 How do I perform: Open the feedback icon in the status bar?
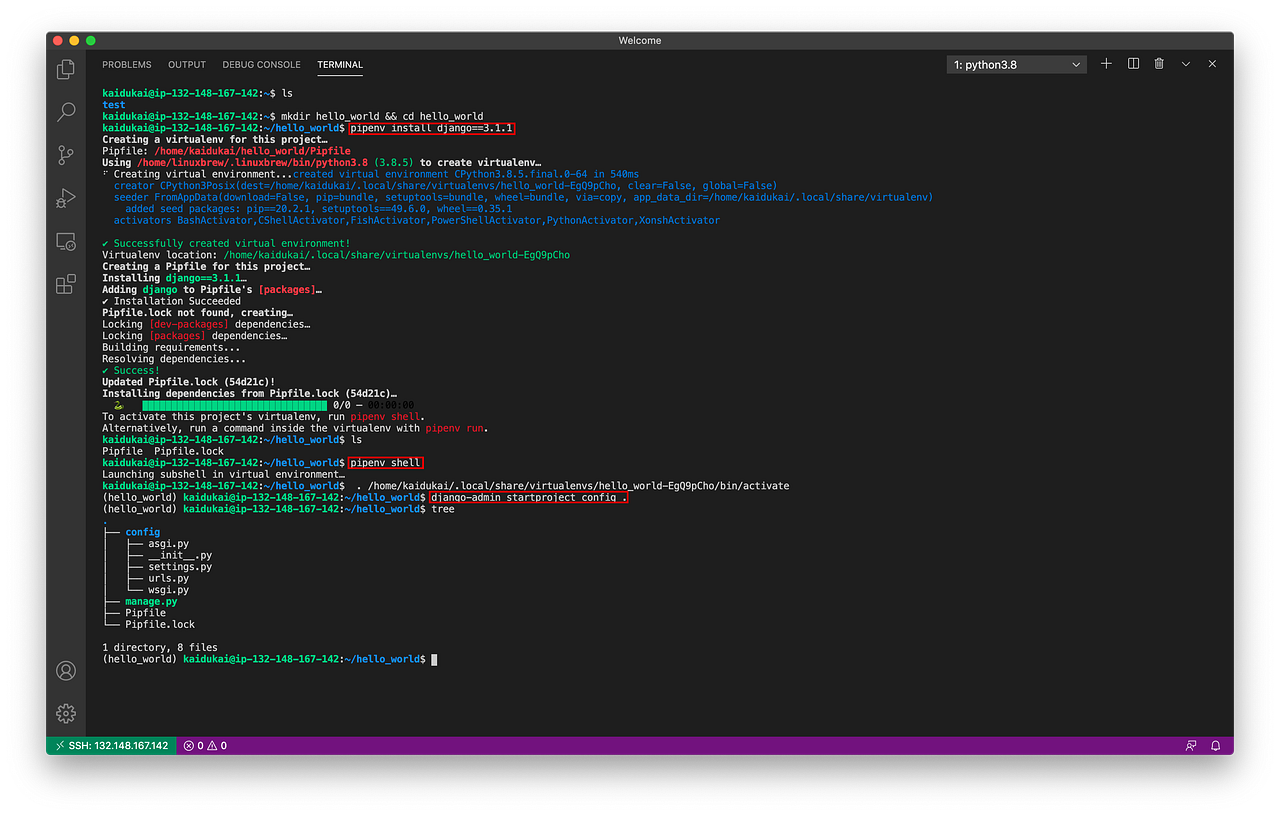[1191, 746]
